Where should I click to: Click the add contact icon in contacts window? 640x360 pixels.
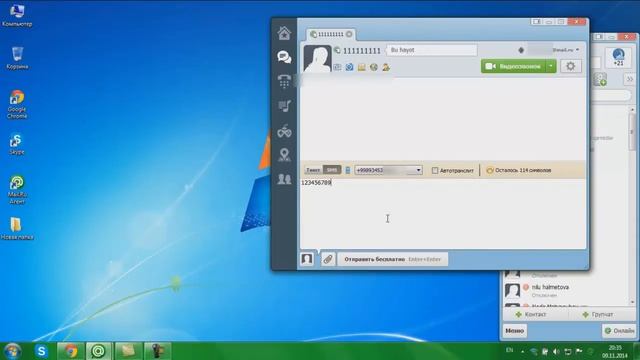pyautogui.click(x=600, y=79)
